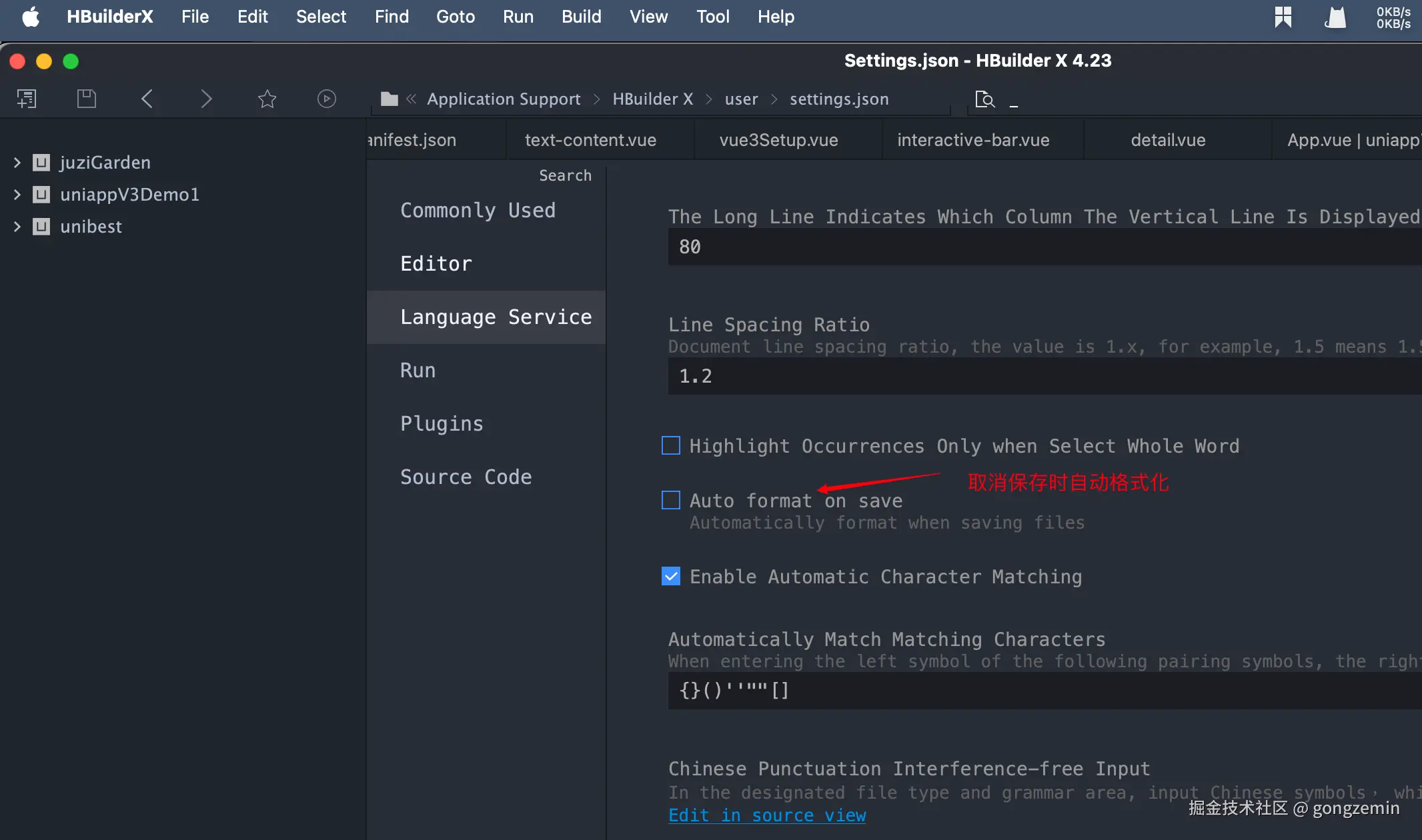Toggle the Auto format on save checkbox
The image size is (1422, 840).
click(x=671, y=501)
